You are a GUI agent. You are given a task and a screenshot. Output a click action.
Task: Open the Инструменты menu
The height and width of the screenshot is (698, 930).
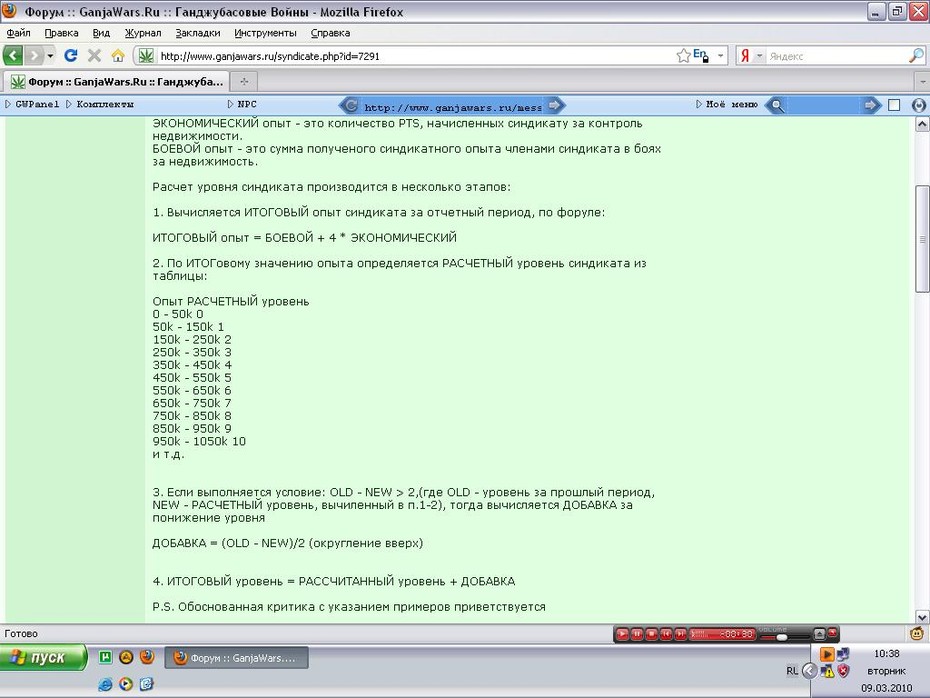[265, 33]
